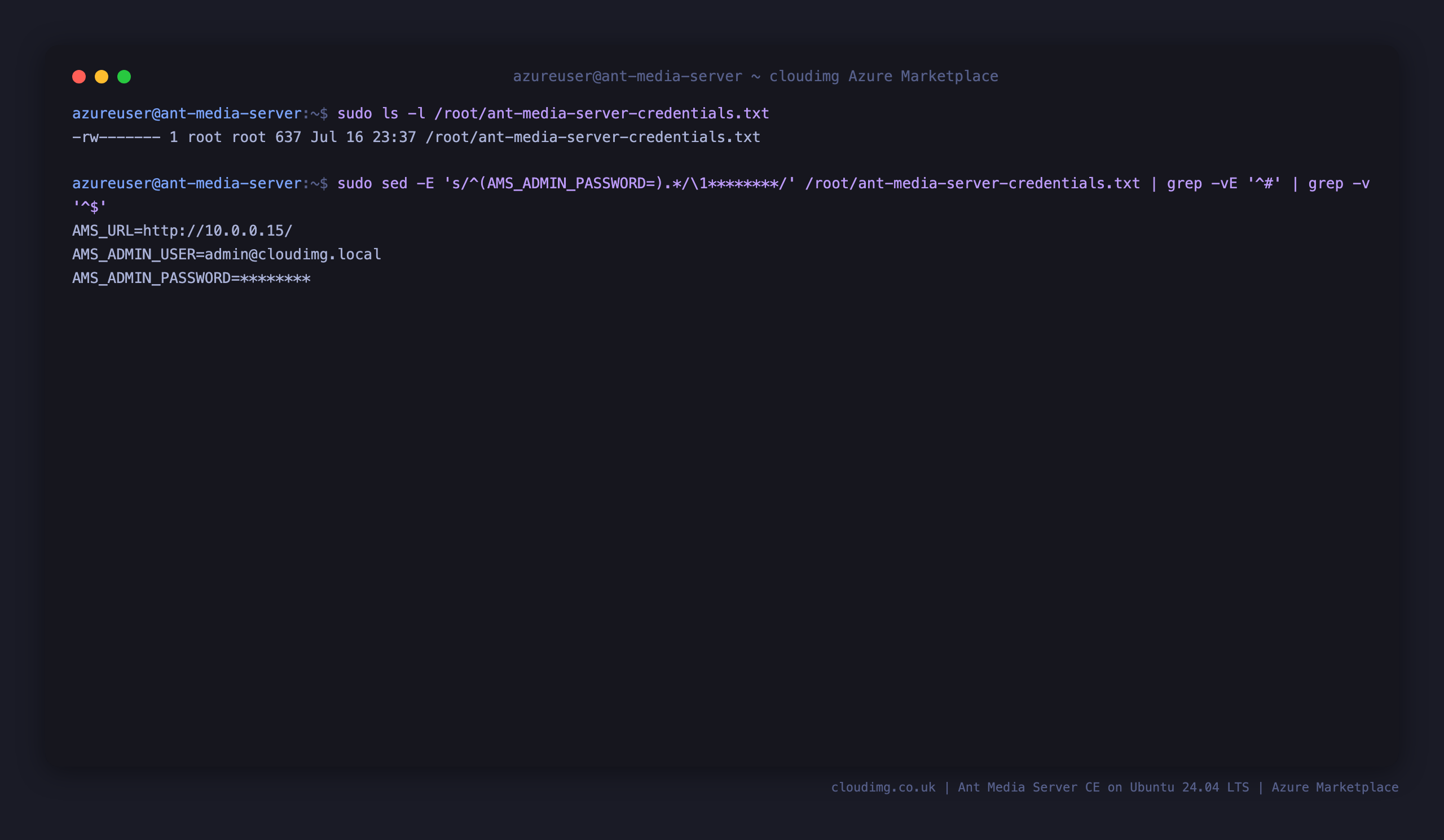Click the AMS_ADMIN_USER=admin@cloudimg.local line

[227, 254]
